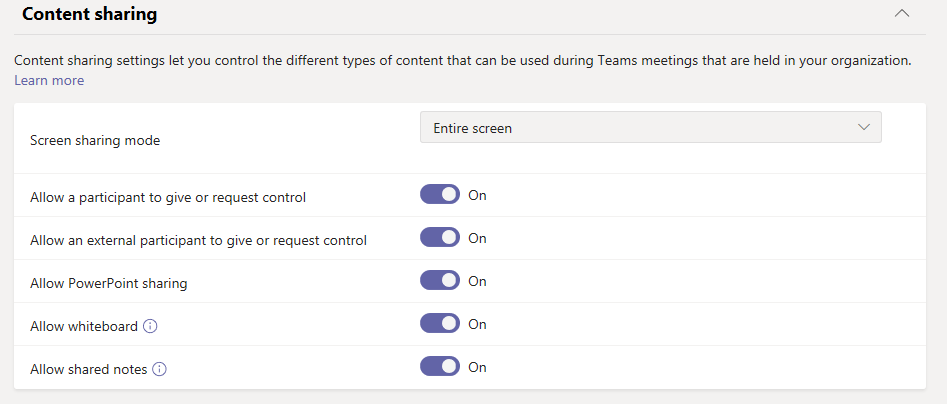Click the On text beside PowerPoint sharing toggle
The width and height of the screenshot is (947, 404).
477,281
